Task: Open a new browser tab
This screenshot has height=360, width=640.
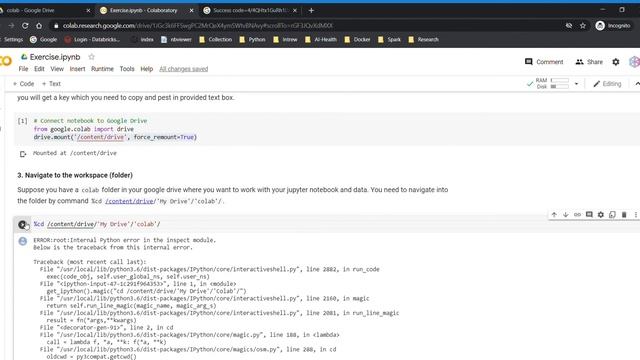Action: pos(311,10)
